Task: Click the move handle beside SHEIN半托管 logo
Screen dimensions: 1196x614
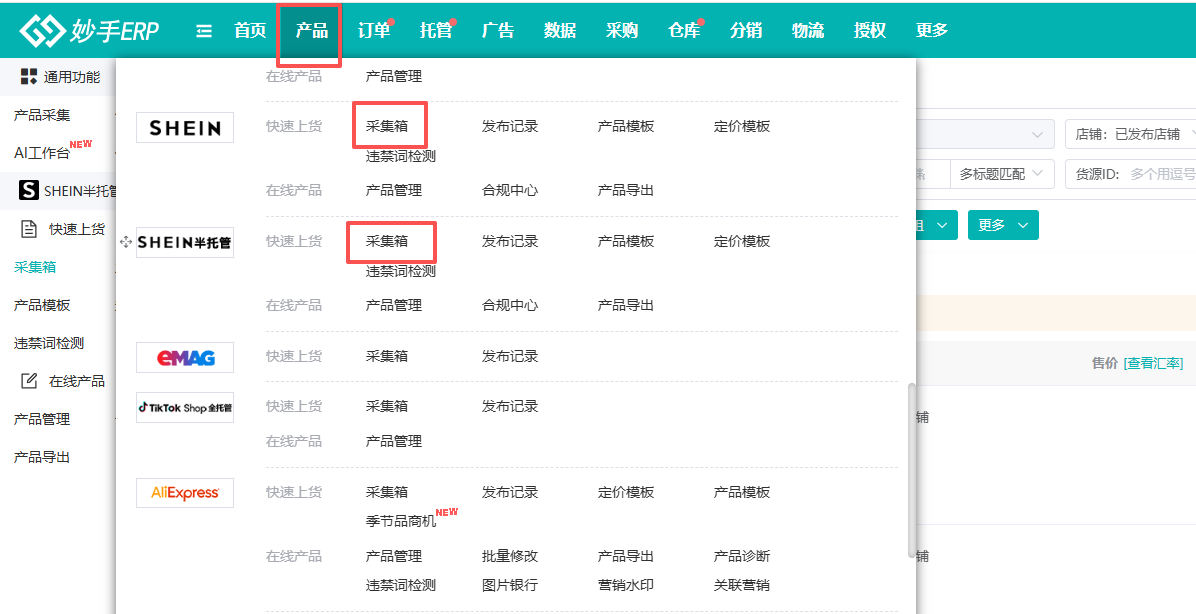Action: (x=127, y=242)
